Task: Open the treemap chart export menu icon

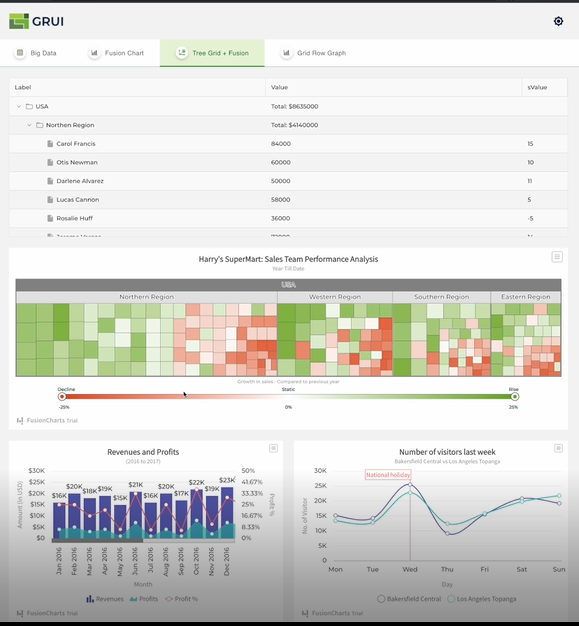Action: pyautogui.click(x=557, y=257)
